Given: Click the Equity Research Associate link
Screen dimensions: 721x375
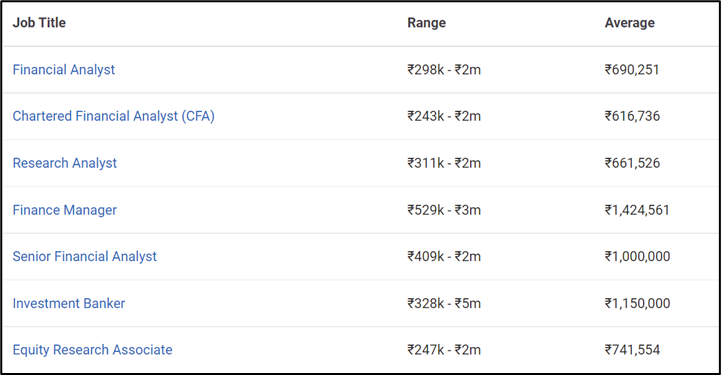Looking at the screenshot, I should (92, 350).
